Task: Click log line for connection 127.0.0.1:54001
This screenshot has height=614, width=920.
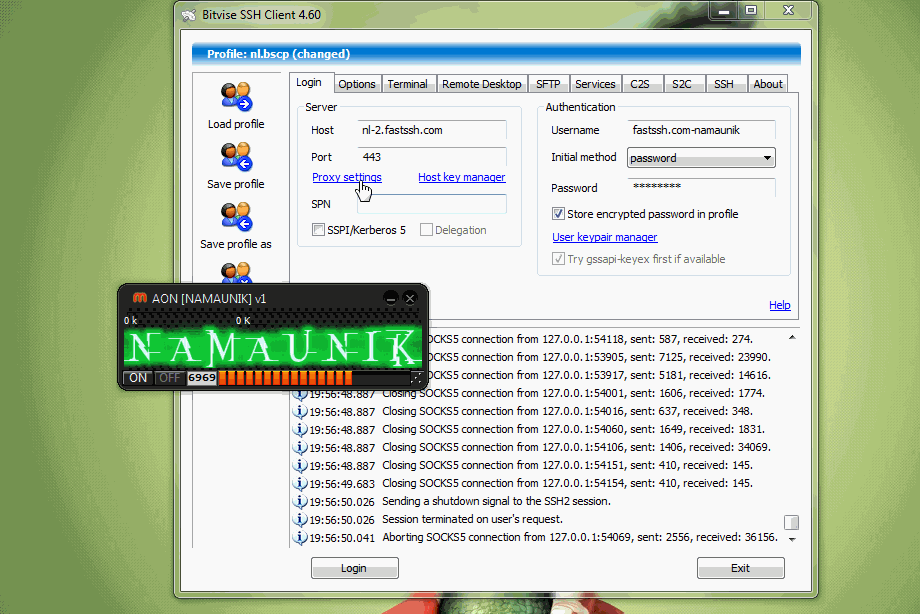Action: 573,393
